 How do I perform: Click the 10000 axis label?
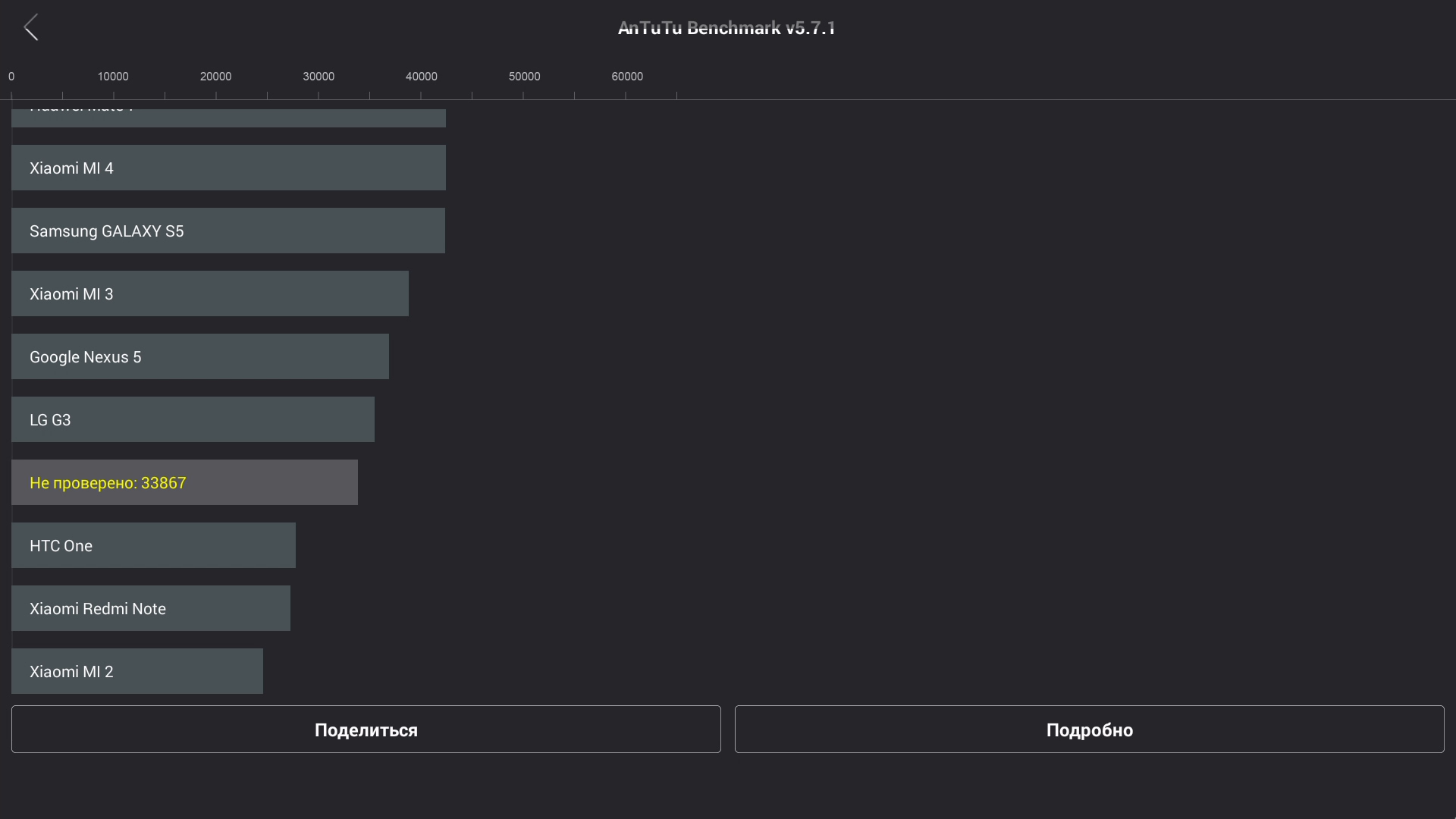113,77
